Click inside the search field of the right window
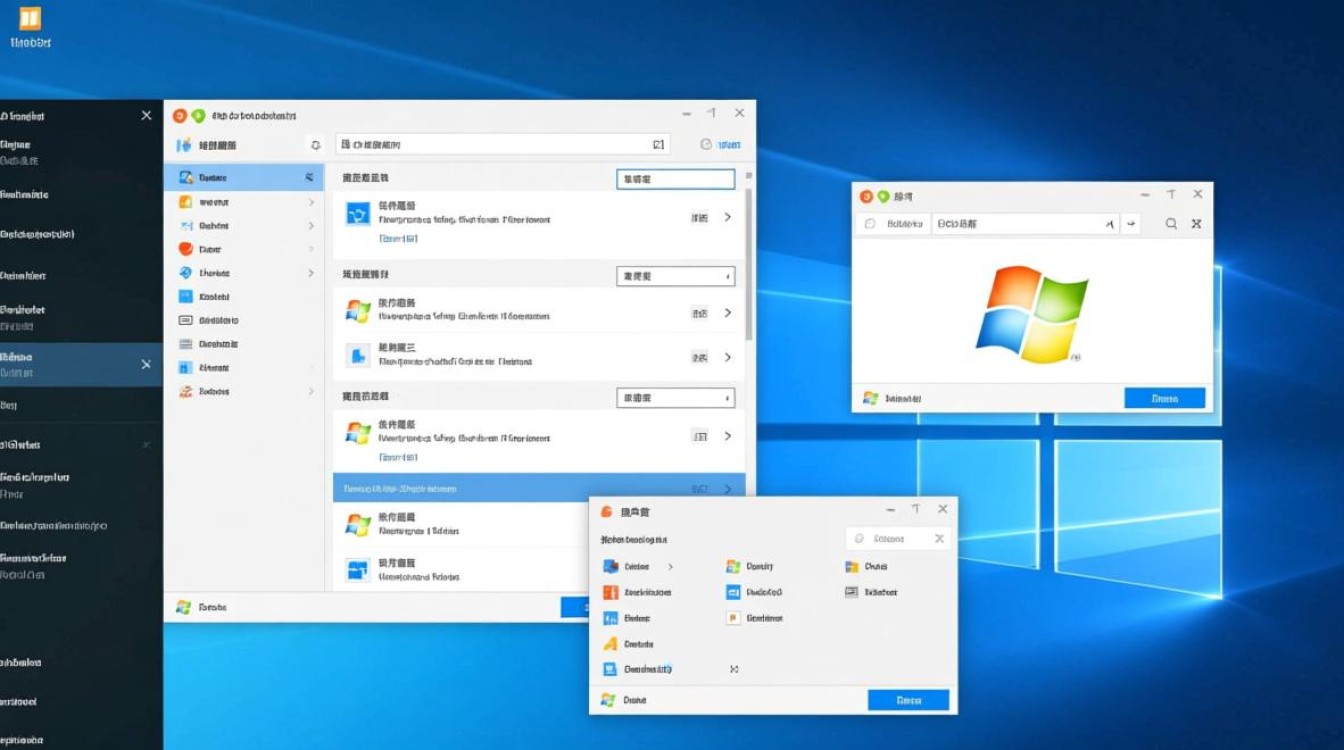The width and height of the screenshot is (1344, 750). (1020, 223)
